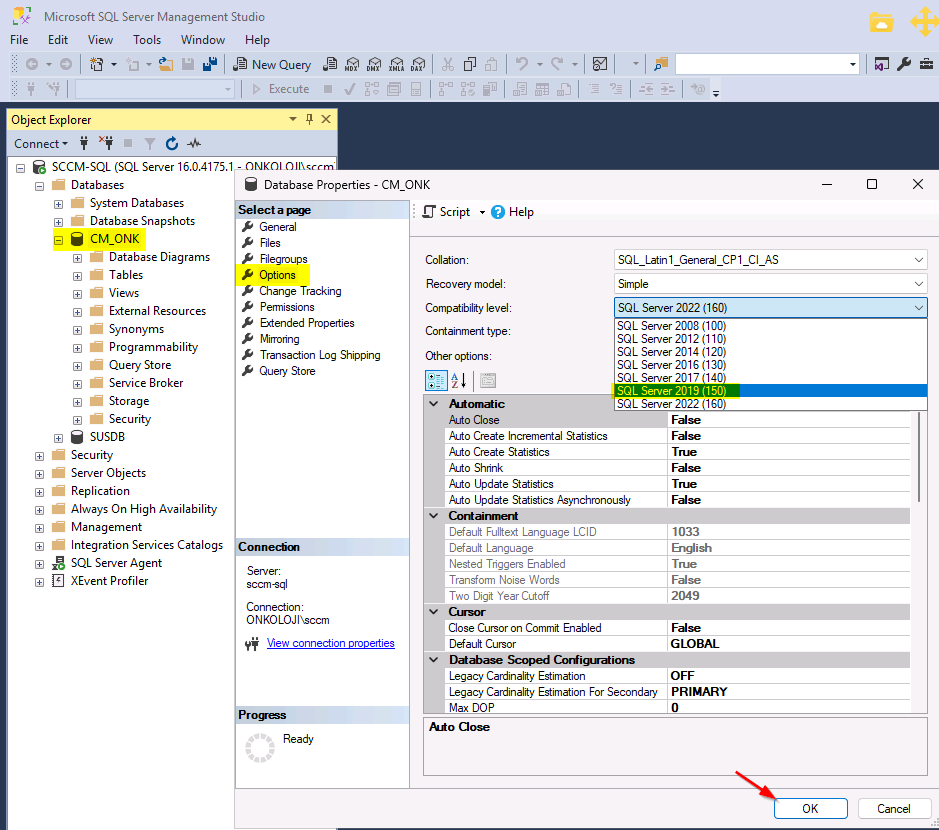The height and width of the screenshot is (830, 939).
Task: Collapse Database Scoped Configurations category
Action: click(434, 659)
